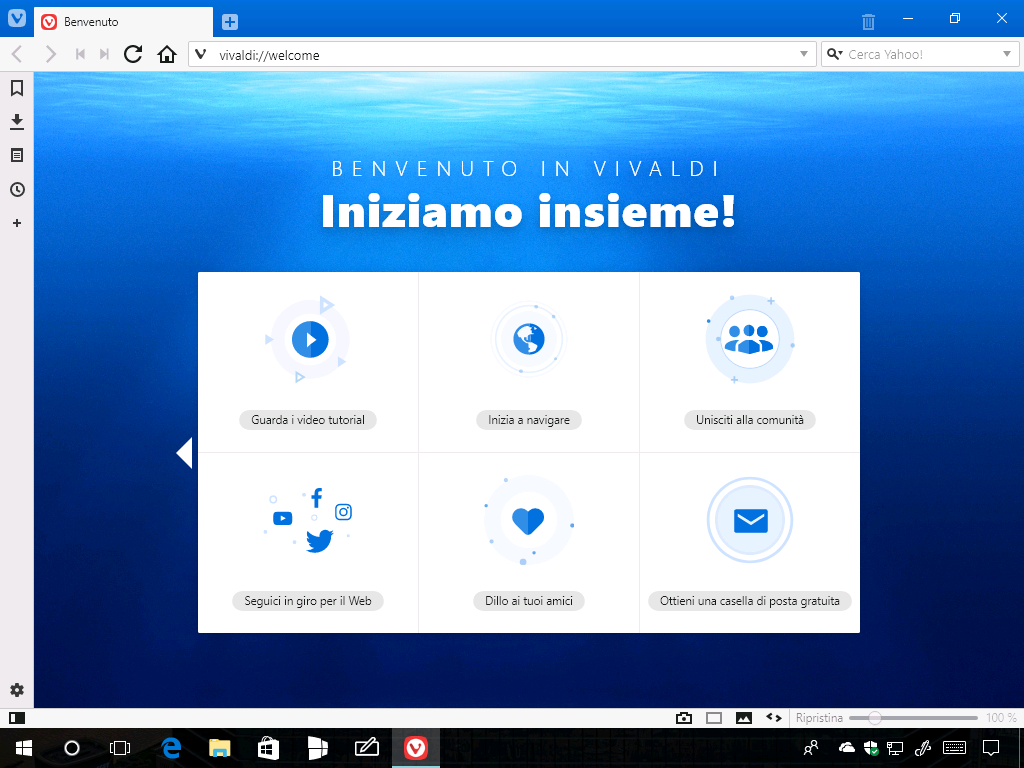Go forward with the forward arrow
1024x768 pixels.
[x=50, y=54]
